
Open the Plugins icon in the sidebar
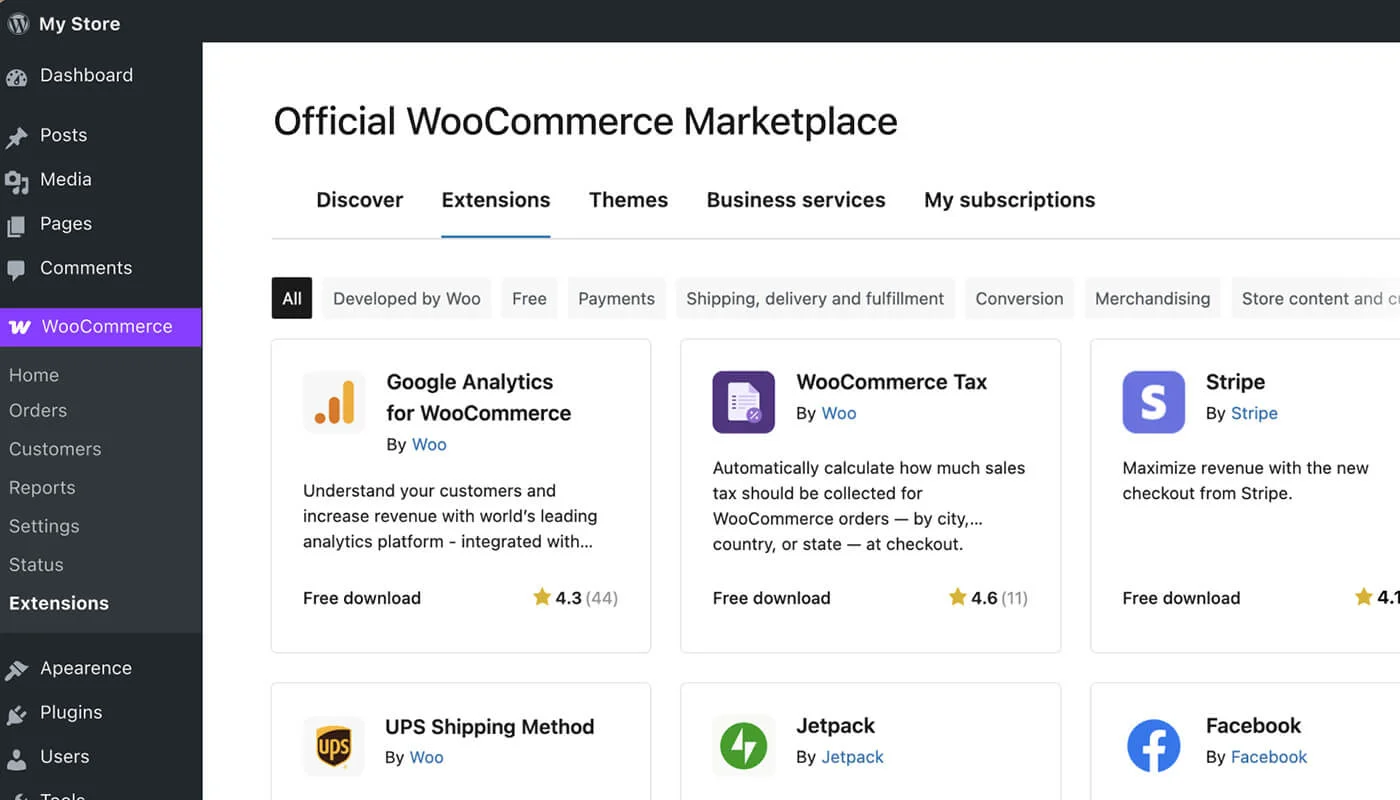click(x=18, y=712)
